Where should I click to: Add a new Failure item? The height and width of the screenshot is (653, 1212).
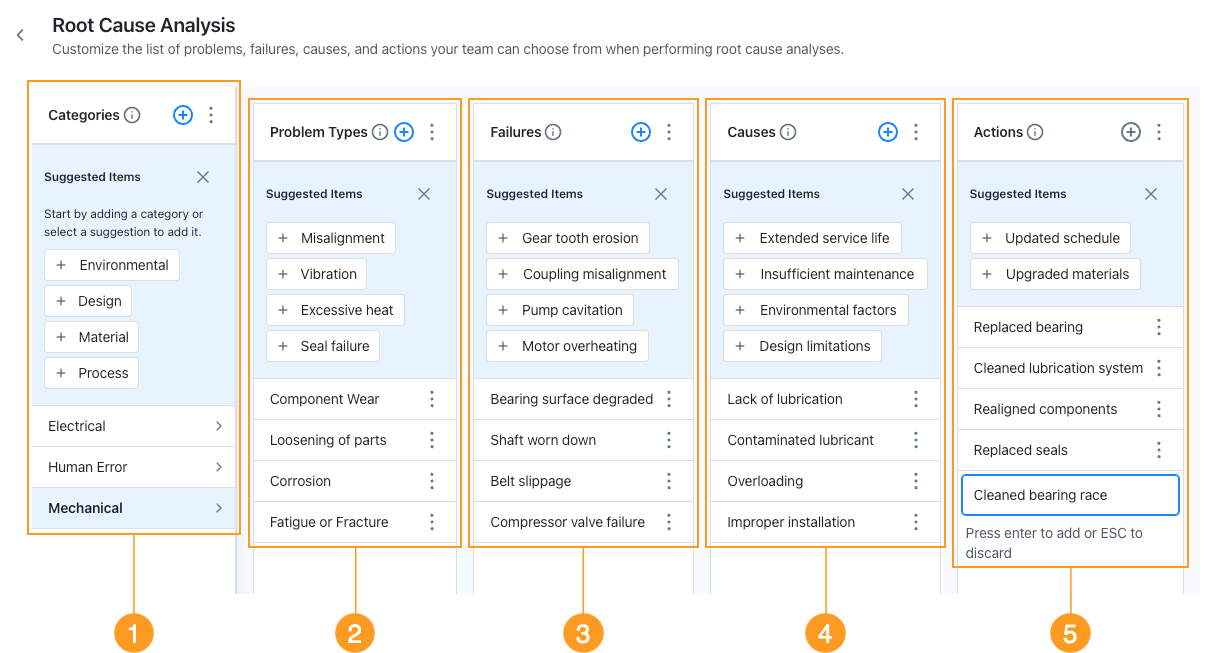click(x=640, y=131)
